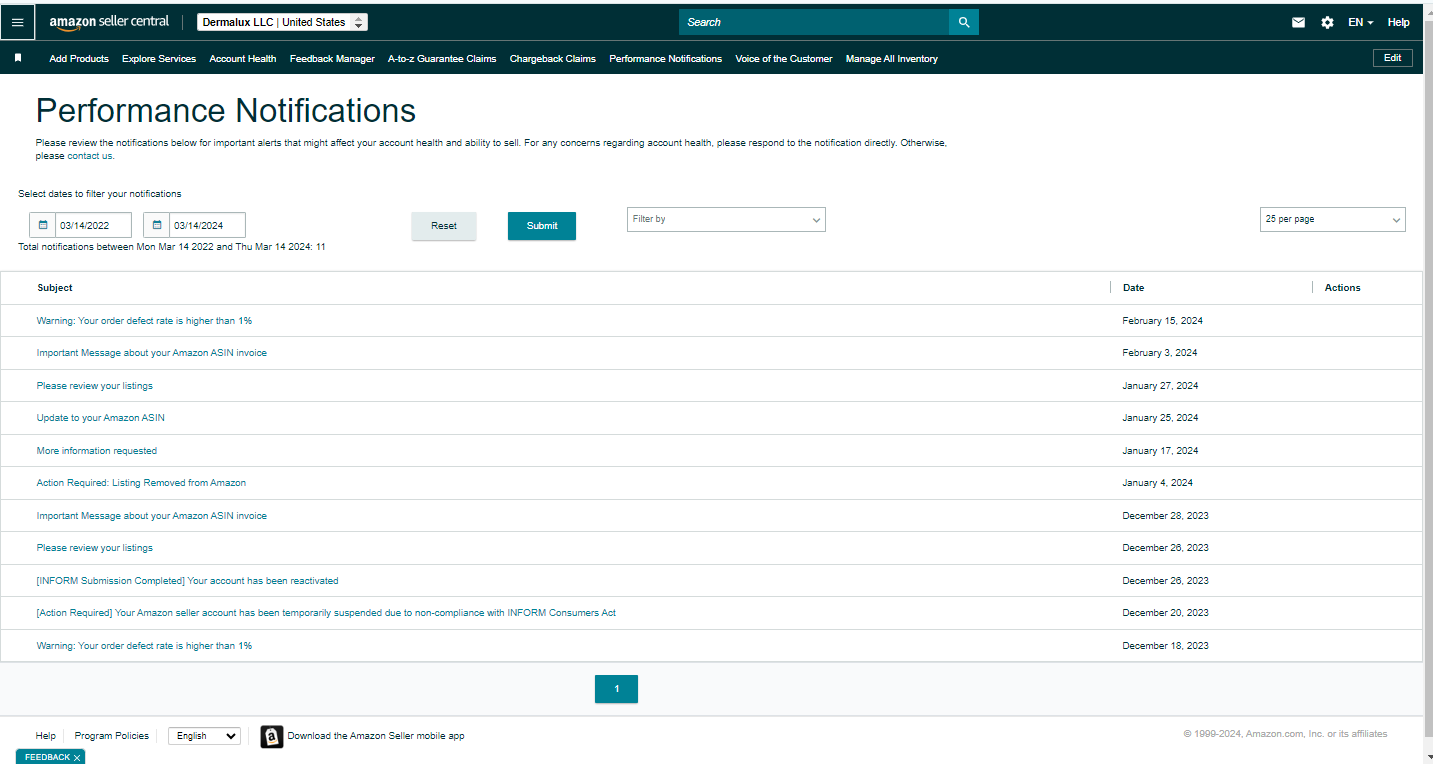Viewport: 1433px width, 764px height.
Task: Click the December 20, 2023 date cell
Action: (x=1165, y=613)
